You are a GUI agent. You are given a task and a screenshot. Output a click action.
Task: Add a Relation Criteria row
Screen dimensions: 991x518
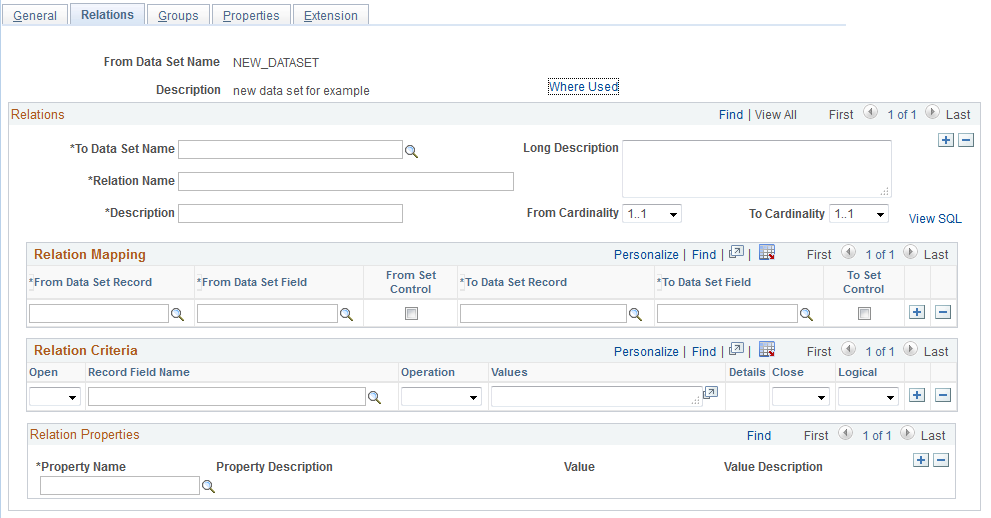pyautogui.click(x=917, y=395)
